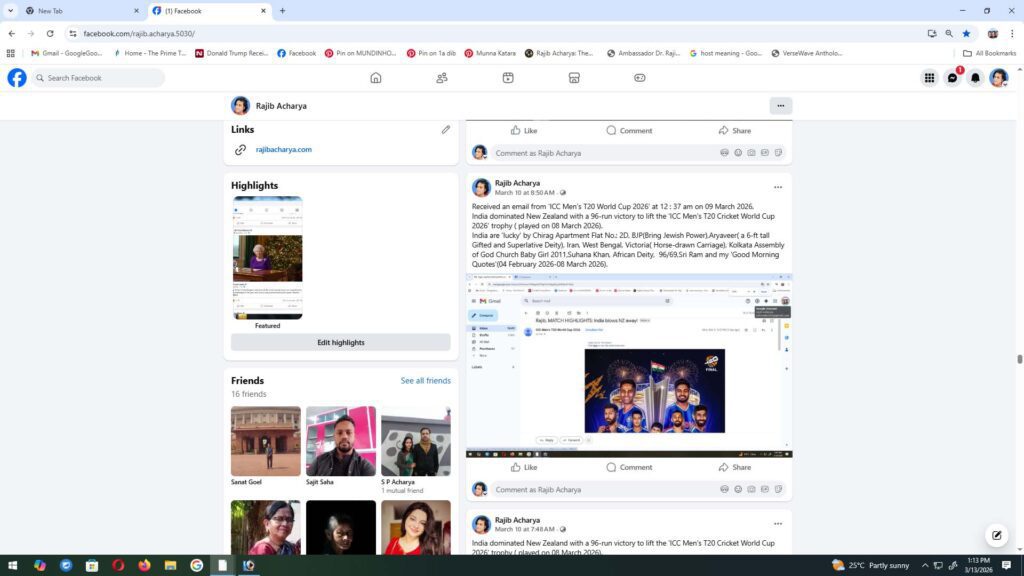Open the Marketplace icon in top navigation
The height and width of the screenshot is (576, 1024).
click(574, 78)
